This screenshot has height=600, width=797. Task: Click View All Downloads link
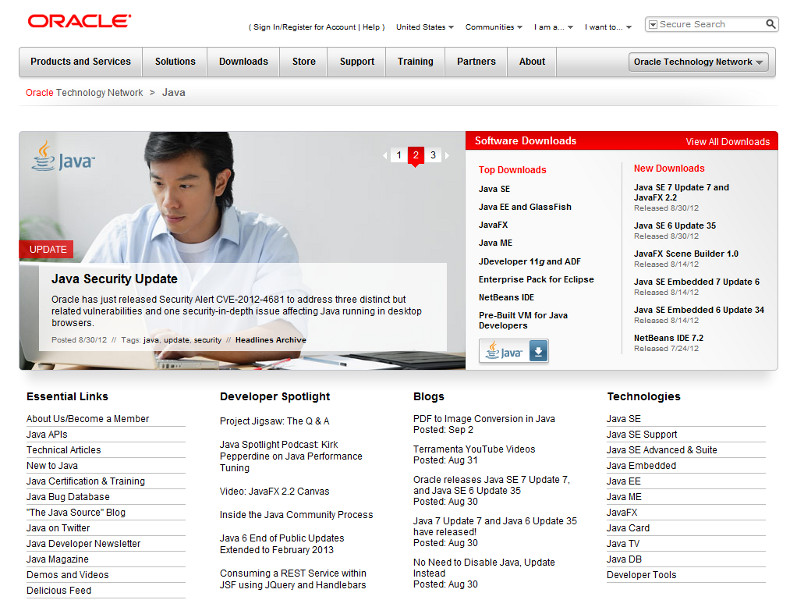[727, 142]
